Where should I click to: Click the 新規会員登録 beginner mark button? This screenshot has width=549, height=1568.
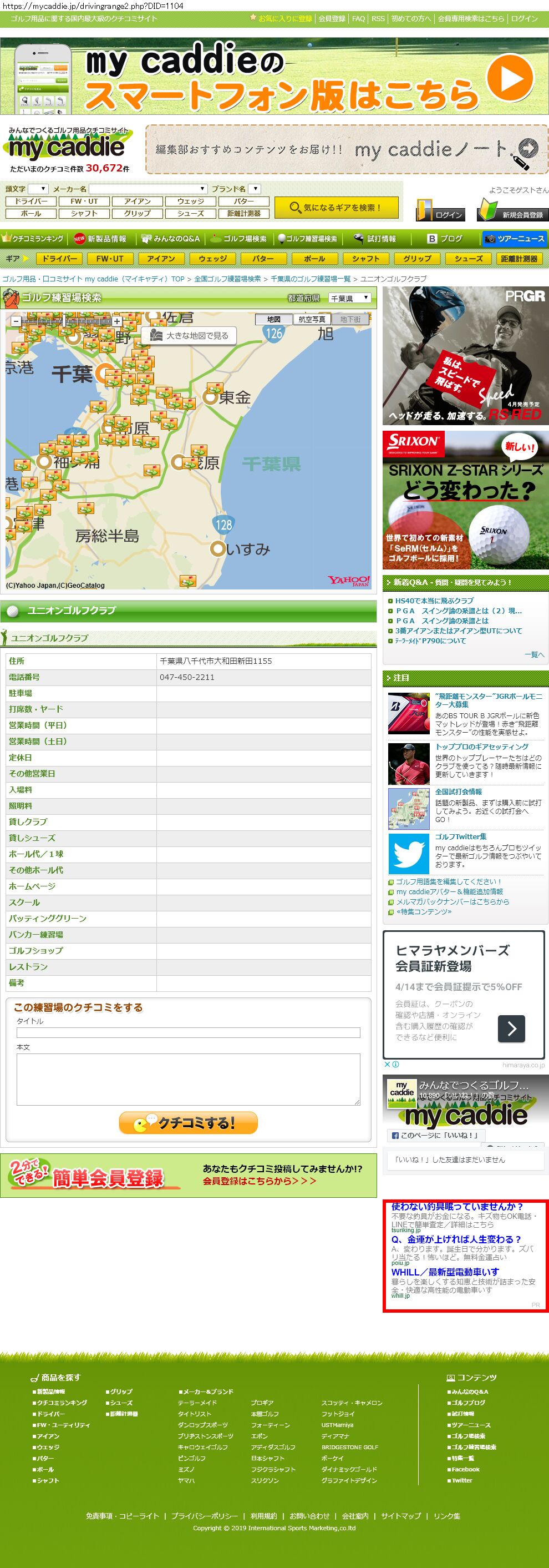coord(512,210)
